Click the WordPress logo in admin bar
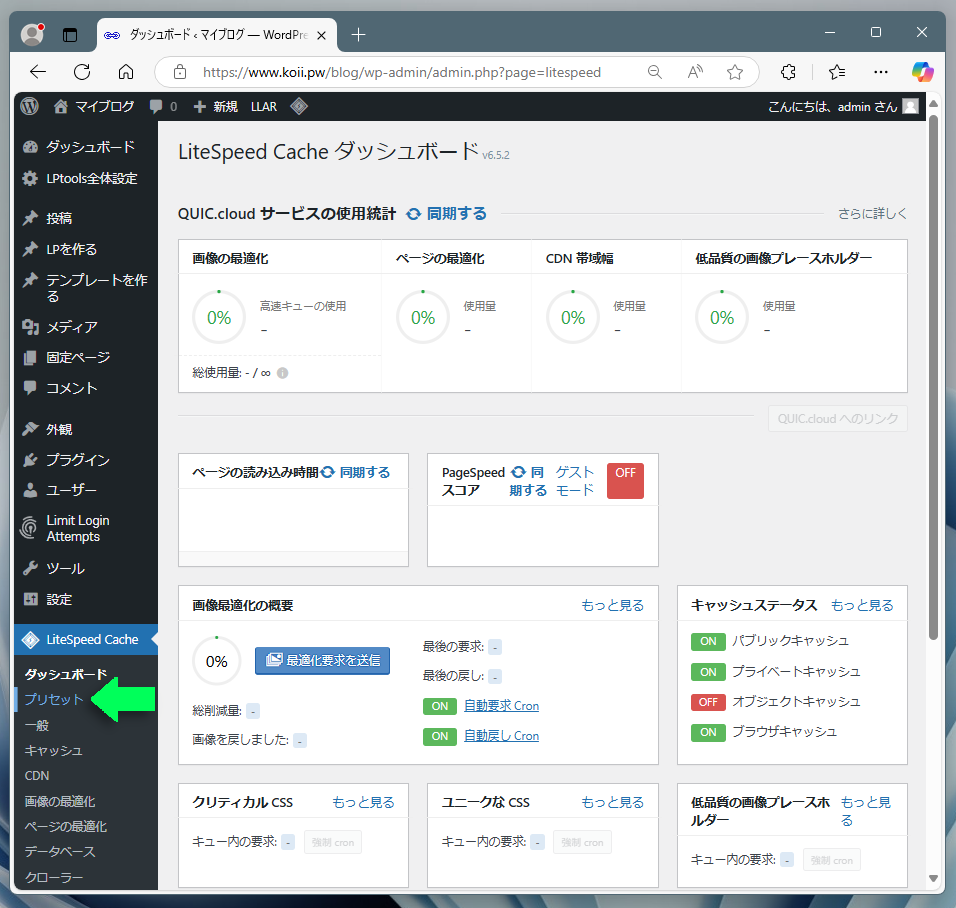 point(29,107)
